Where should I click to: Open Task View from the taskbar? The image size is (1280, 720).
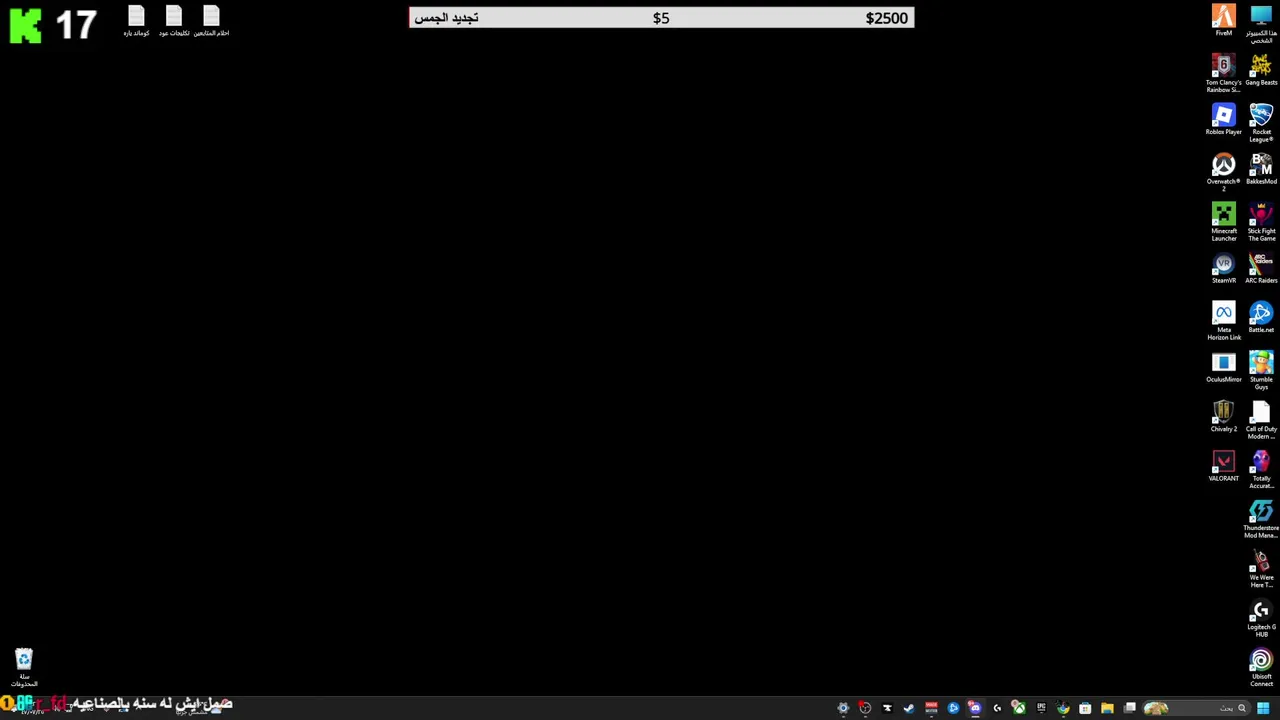[1130, 708]
